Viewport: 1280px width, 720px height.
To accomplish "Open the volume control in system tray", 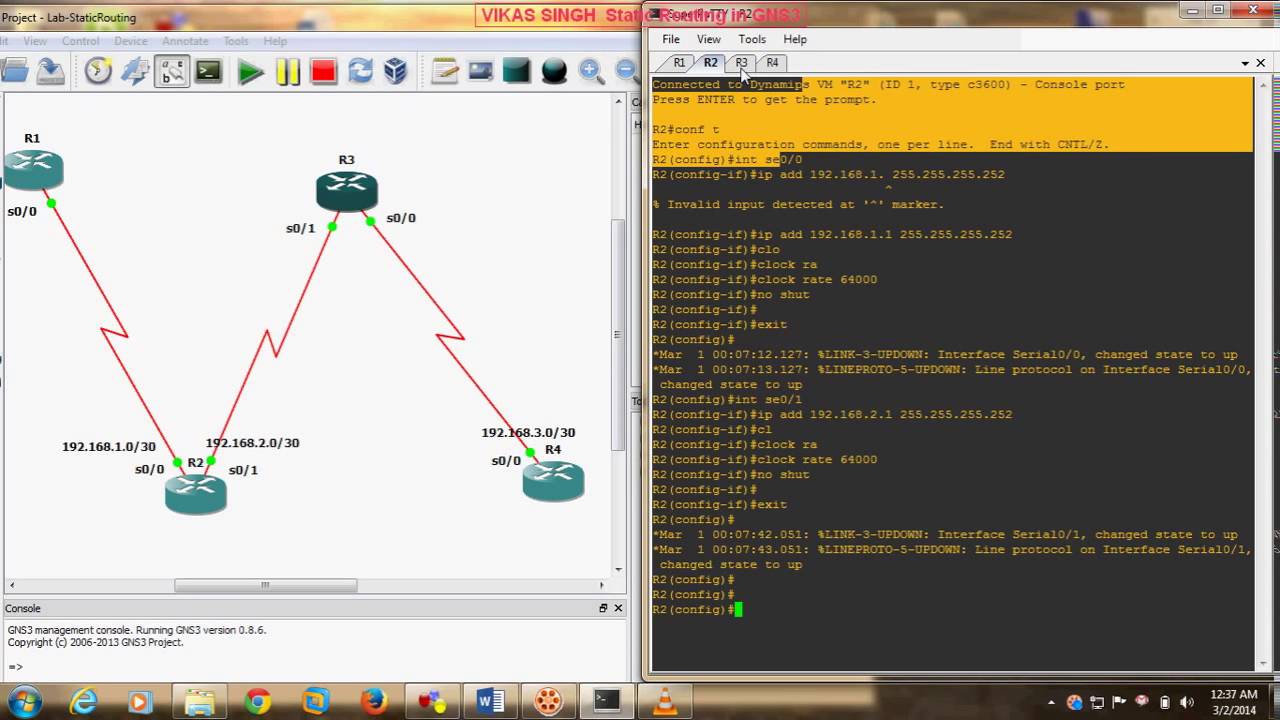I will (x=1187, y=702).
